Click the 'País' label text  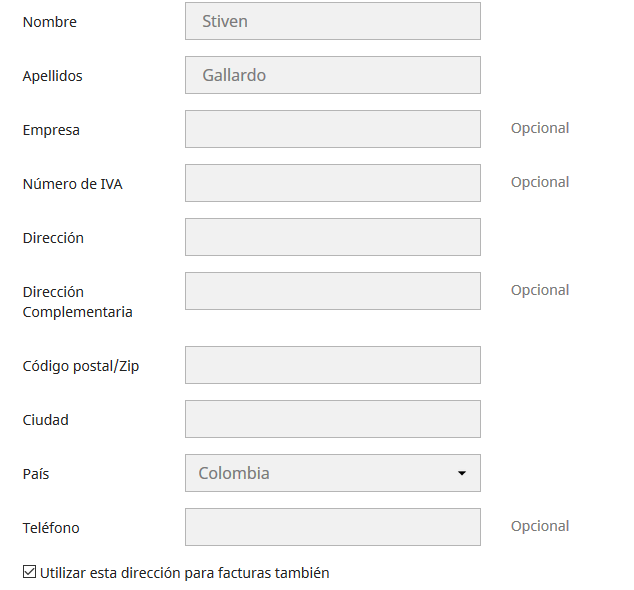36,474
